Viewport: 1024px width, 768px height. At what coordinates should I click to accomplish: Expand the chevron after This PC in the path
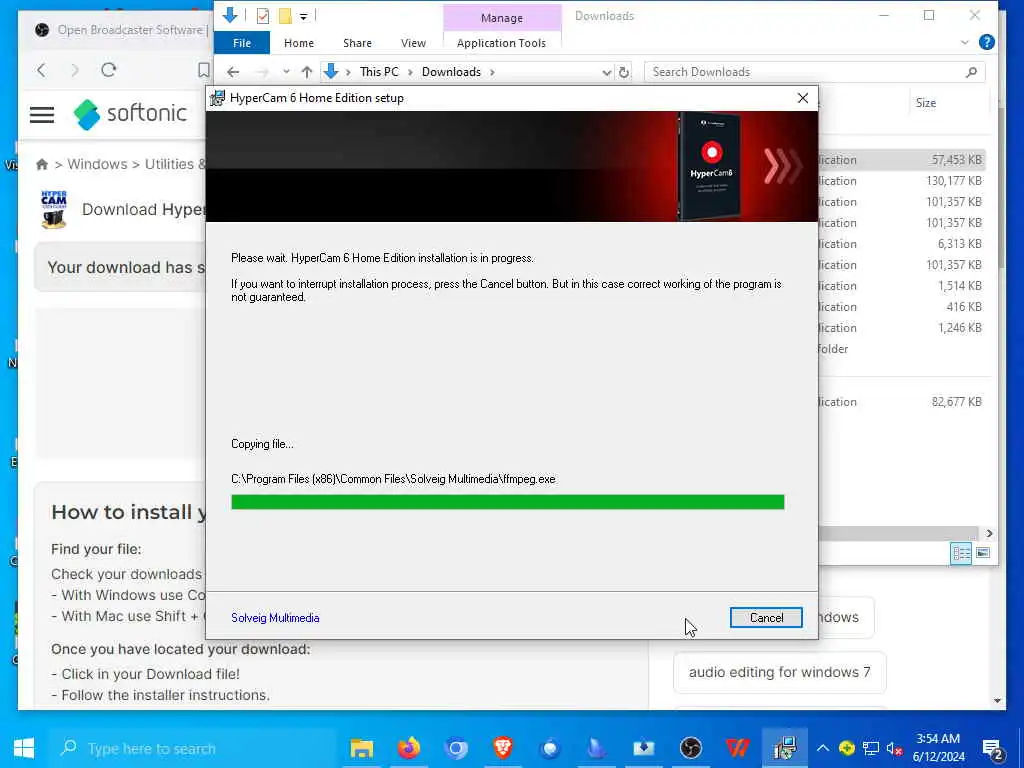pyautogui.click(x=410, y=72)
